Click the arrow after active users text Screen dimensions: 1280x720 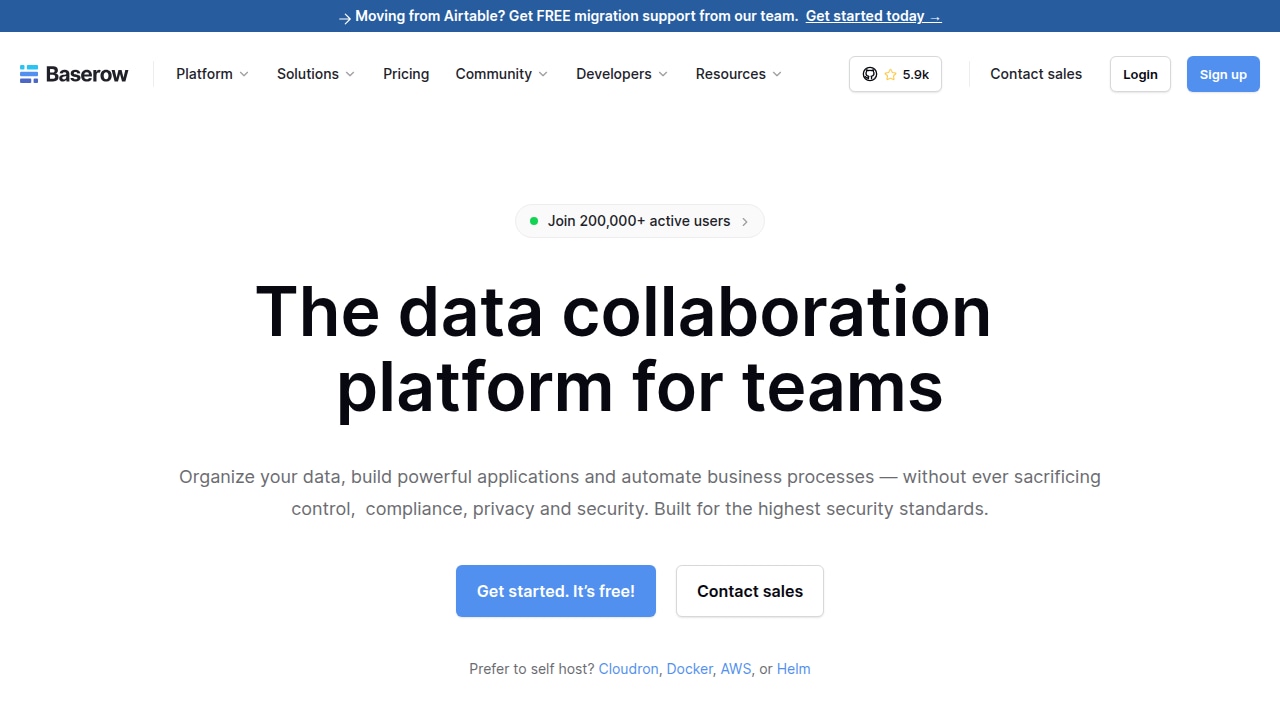click(x=744, y=222)
